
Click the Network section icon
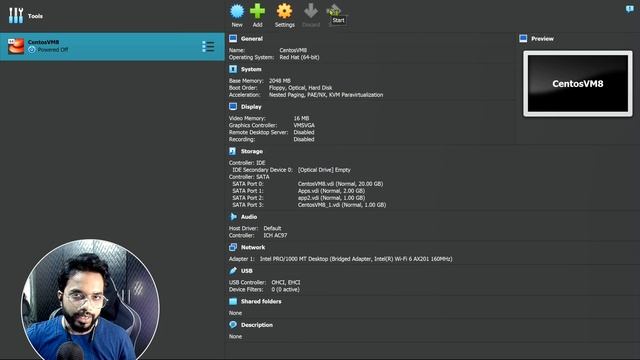tap(233, 247)
